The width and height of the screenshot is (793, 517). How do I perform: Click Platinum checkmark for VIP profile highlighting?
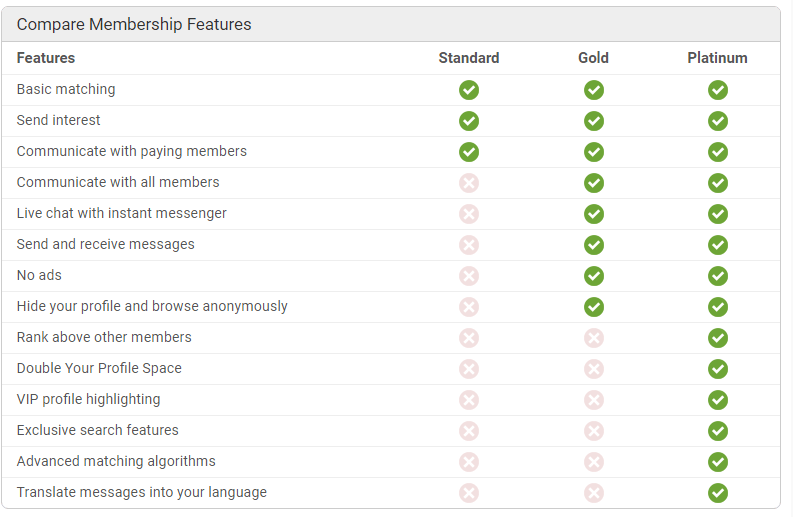(718, 400)
